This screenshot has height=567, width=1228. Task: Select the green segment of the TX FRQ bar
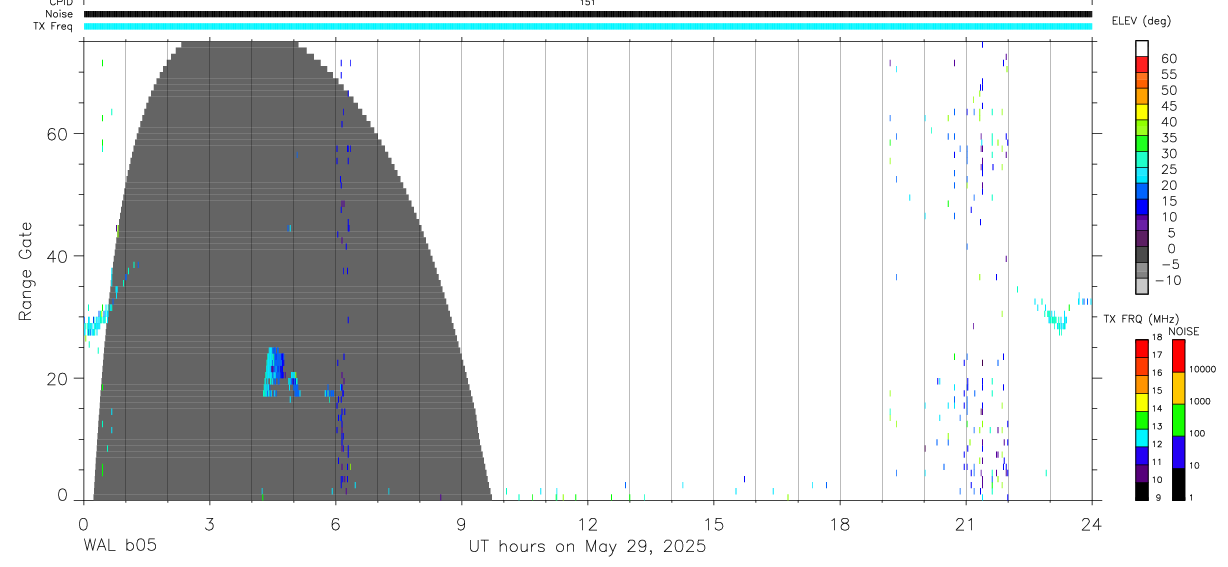[x=1142, y=420]
